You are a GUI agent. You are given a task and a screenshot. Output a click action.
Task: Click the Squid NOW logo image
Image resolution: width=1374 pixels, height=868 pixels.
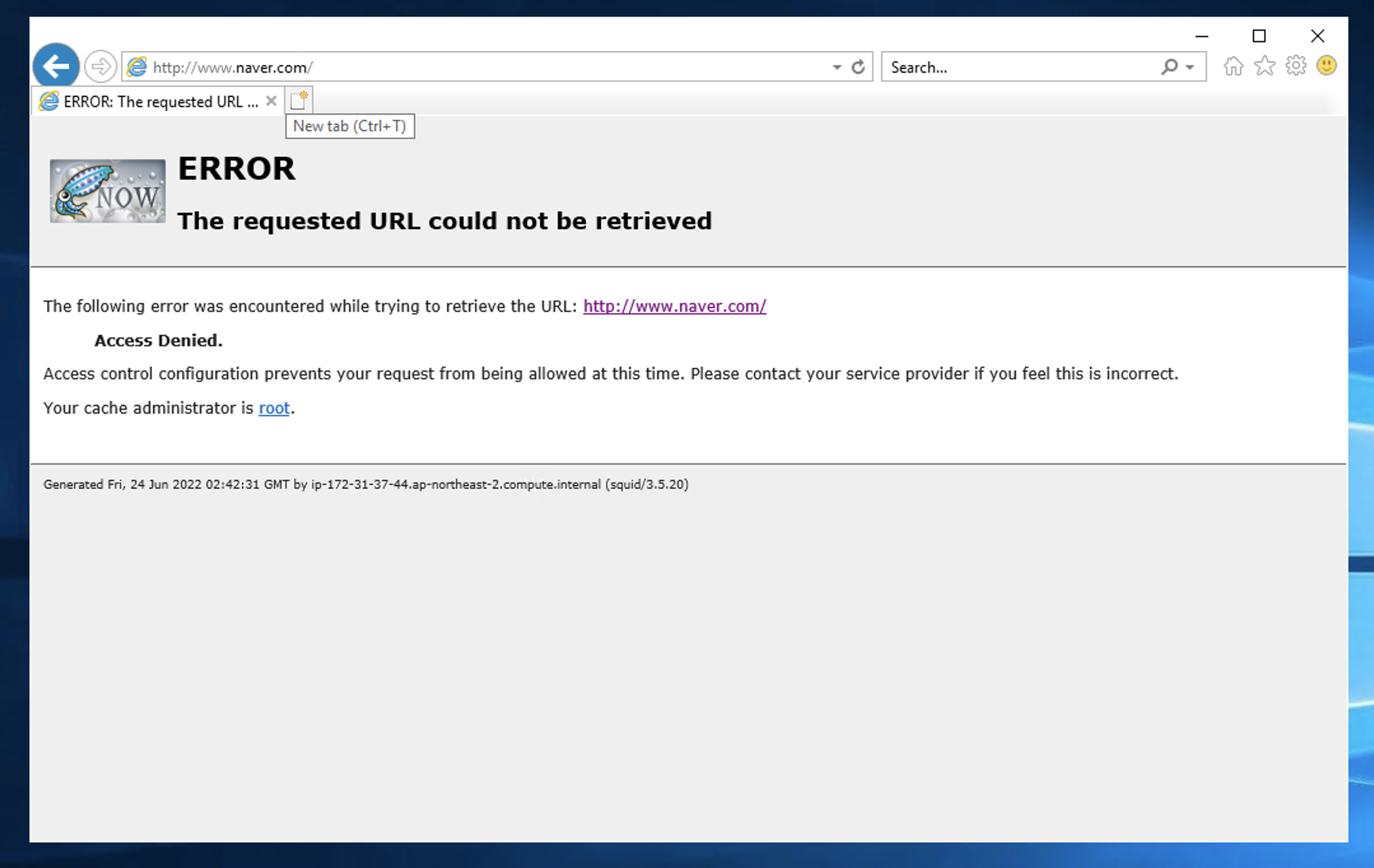click(108, 191)
